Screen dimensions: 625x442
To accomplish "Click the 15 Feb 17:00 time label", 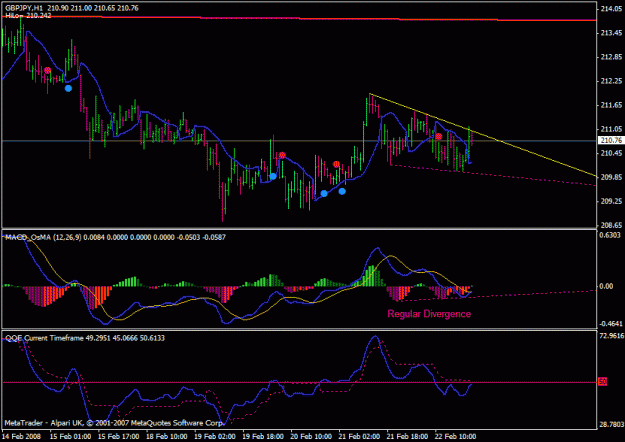I will coord(118,436).
